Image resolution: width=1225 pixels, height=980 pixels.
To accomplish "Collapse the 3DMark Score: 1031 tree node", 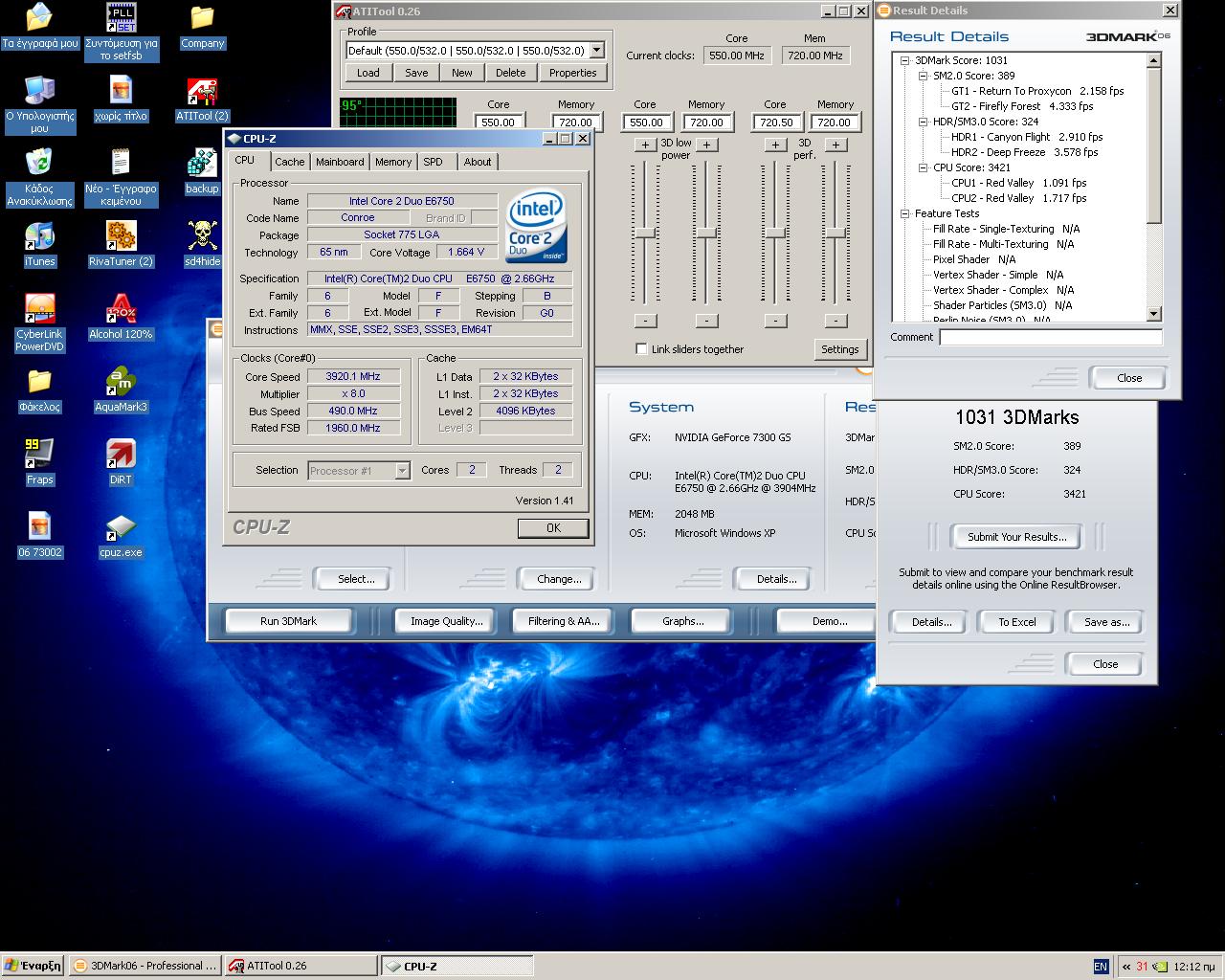I will pos(905,60).
